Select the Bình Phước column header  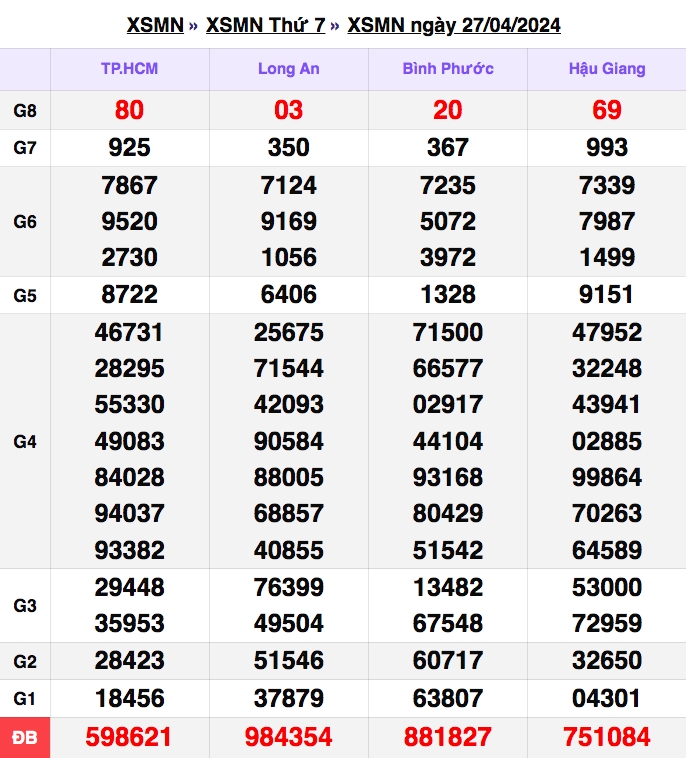point(448,69)
